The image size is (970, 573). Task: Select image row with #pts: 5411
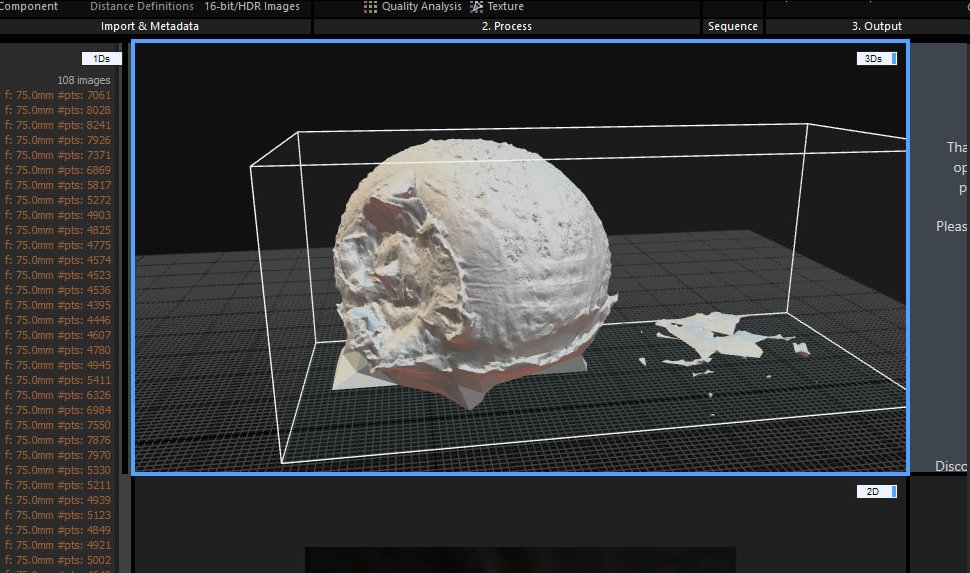58,381
